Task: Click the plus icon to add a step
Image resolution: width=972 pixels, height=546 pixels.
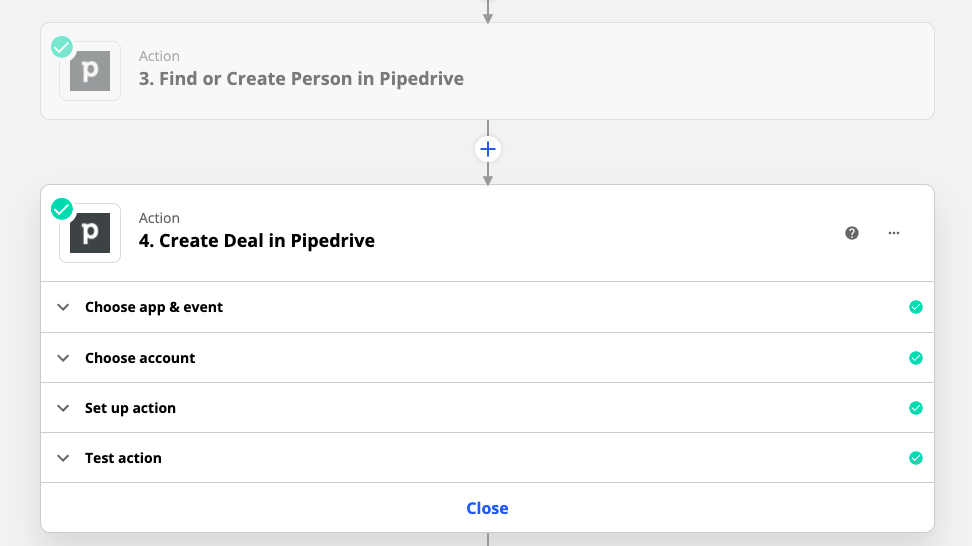Action: pos(488,150)
